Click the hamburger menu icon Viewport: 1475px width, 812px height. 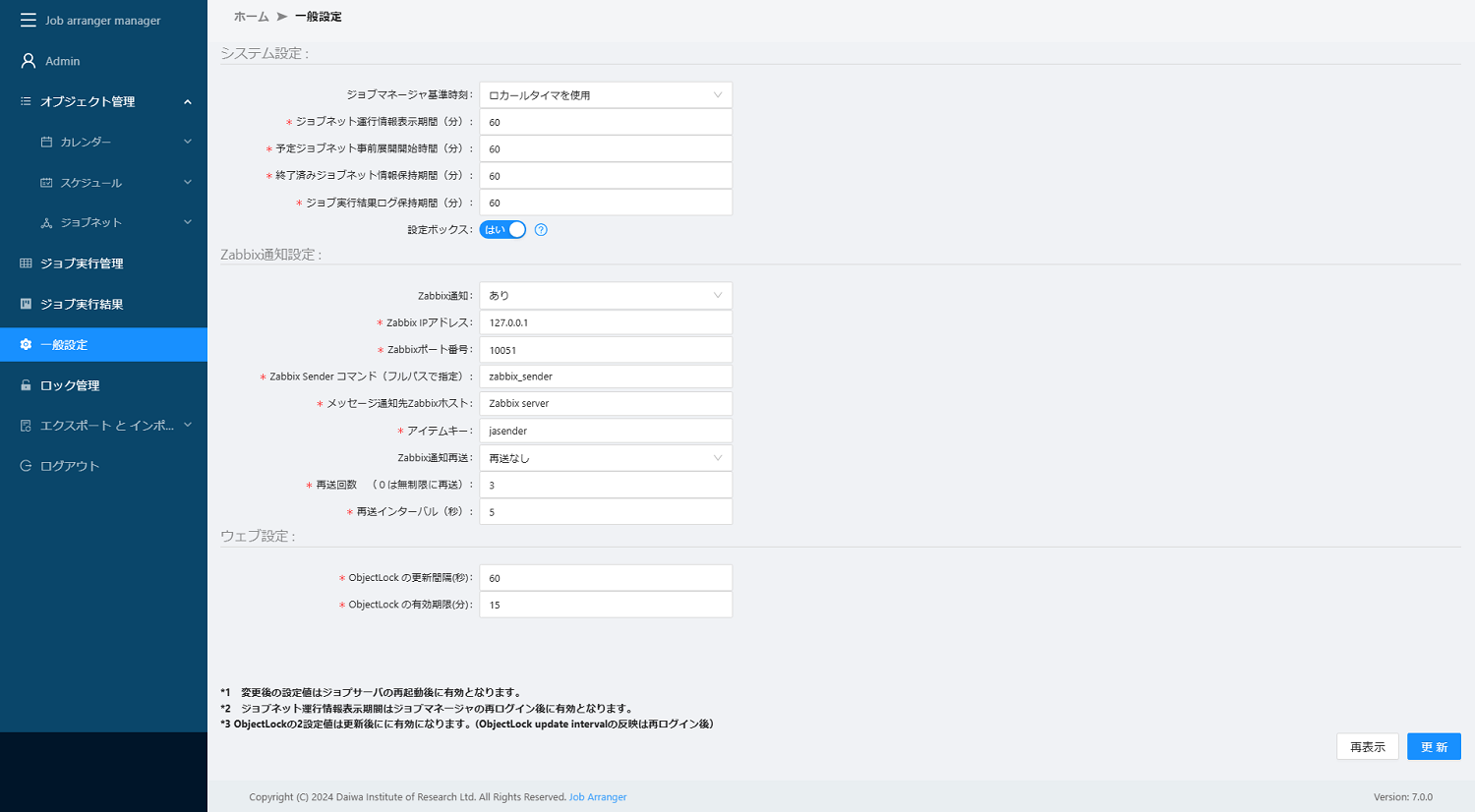point(28,20)
